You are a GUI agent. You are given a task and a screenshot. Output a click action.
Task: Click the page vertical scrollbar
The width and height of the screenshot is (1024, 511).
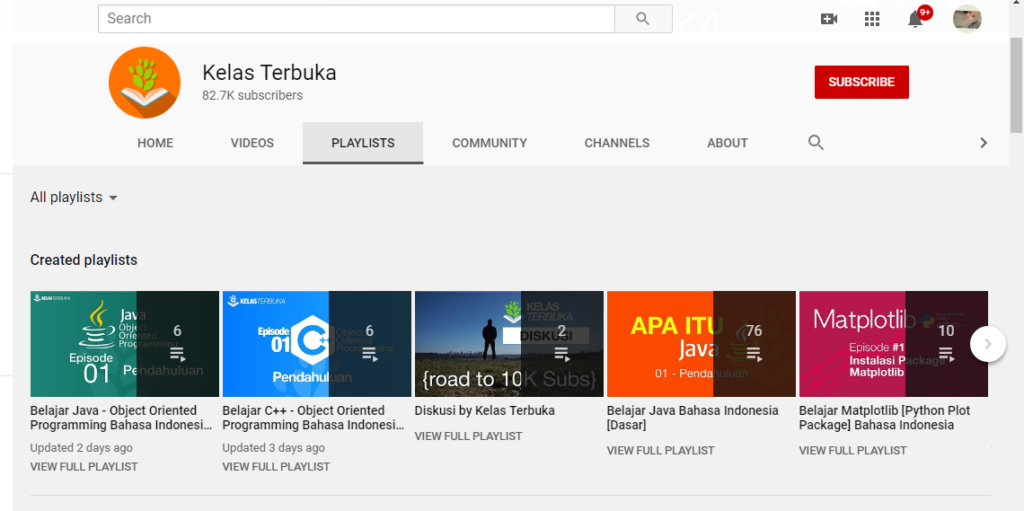coord(1016,85)
